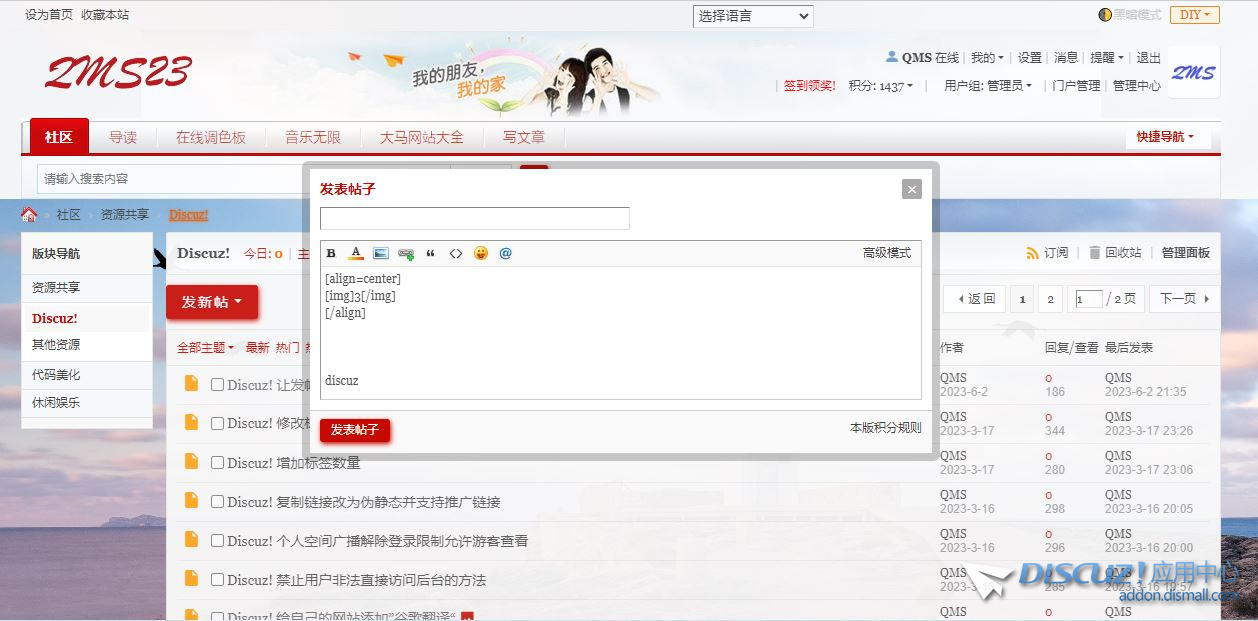The height and width of the screenshot is (621, 1258).
Task: Focus the post title input field
Action: click(x=475, y=218)
